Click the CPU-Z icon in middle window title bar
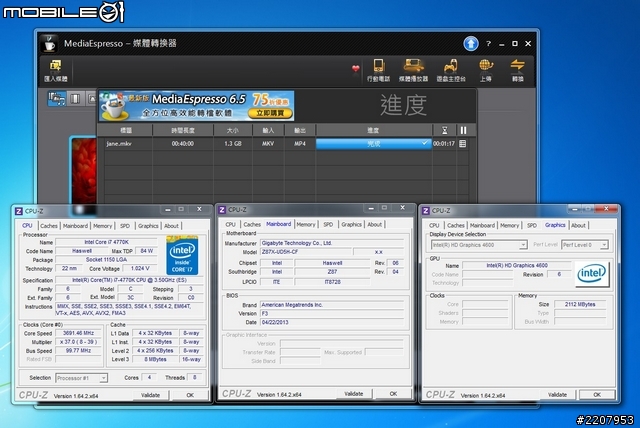The image size is (640, 428). point(222,210)
